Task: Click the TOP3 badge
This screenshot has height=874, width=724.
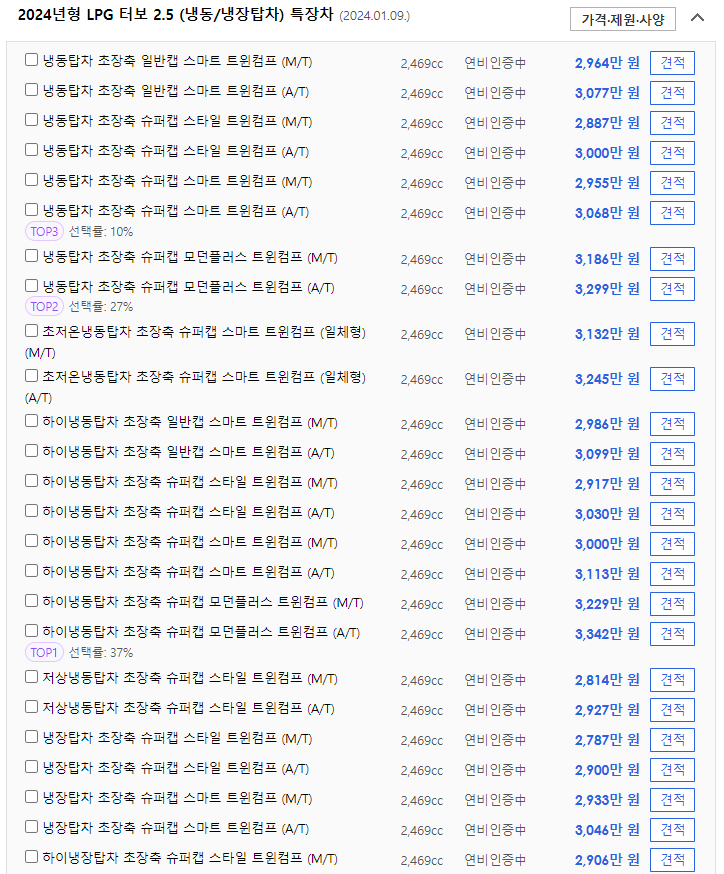Action: [x=44, y=231]
